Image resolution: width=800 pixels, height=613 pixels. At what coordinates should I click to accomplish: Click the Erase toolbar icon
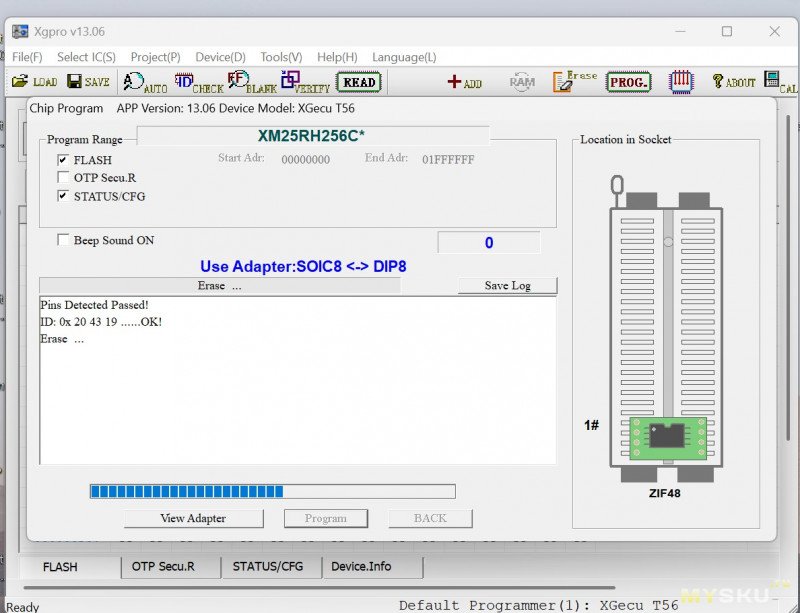coord(575,82)
